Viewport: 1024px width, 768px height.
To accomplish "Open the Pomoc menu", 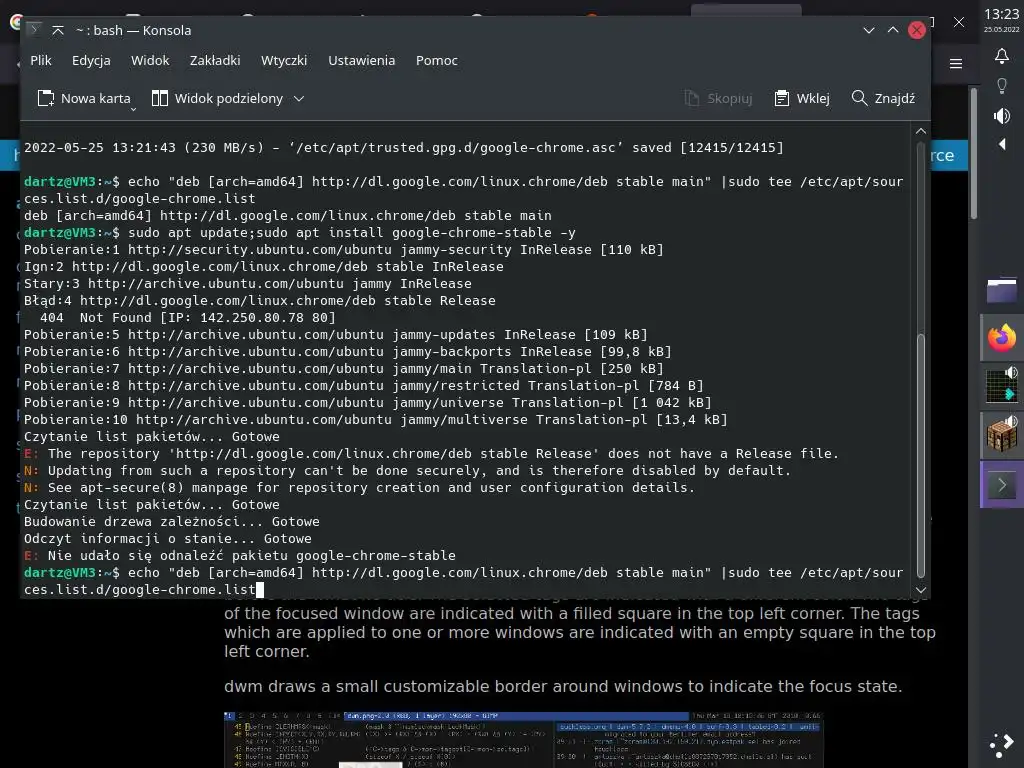I will click(436, 60).
